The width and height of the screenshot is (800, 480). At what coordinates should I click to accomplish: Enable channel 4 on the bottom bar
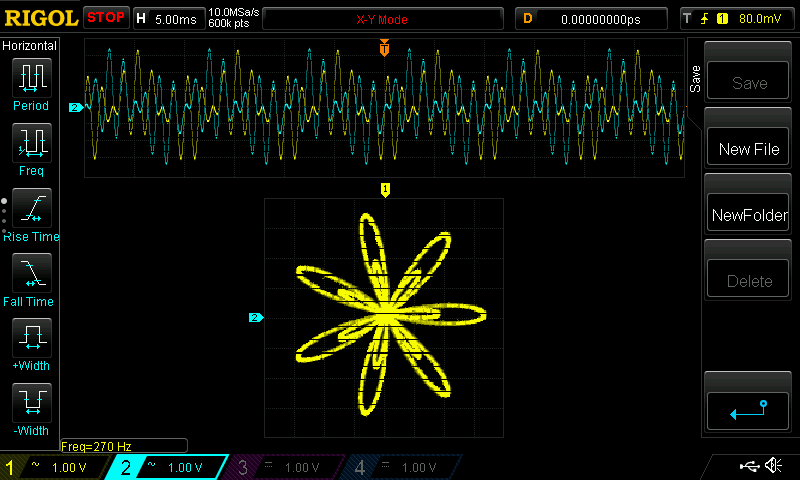[x=401, y=467]
